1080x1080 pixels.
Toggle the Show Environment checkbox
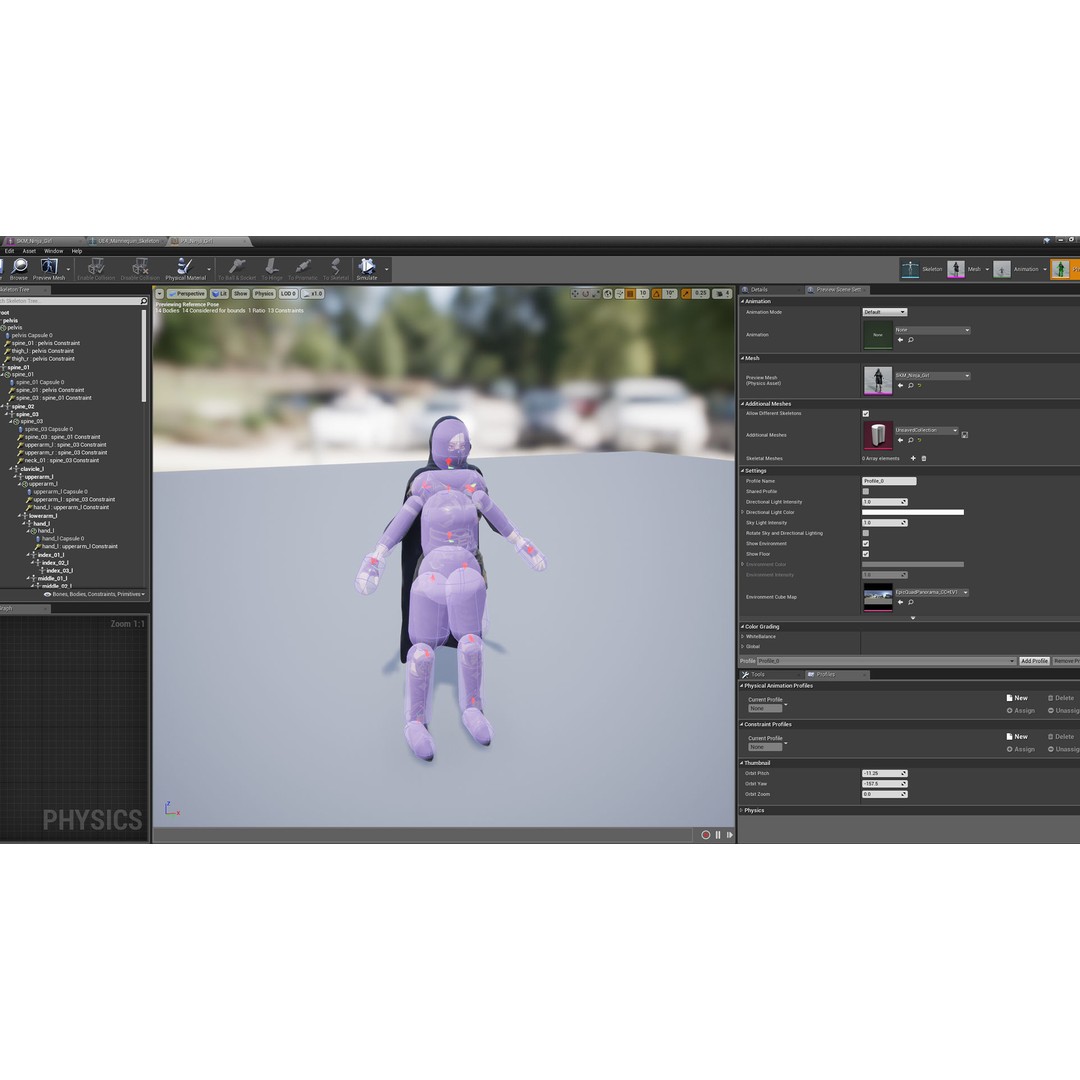[x=866, y=543]
